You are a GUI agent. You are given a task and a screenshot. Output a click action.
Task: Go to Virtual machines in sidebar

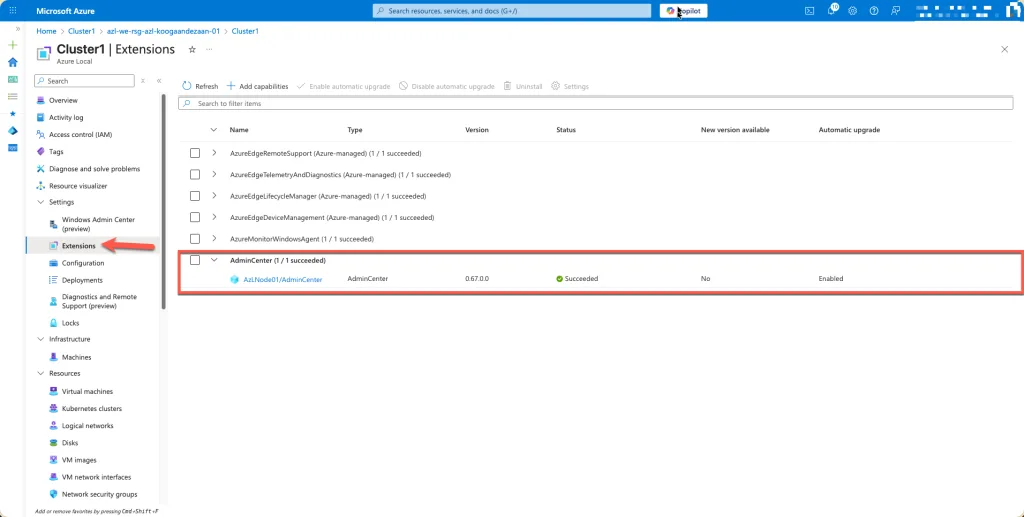(87, 392)
